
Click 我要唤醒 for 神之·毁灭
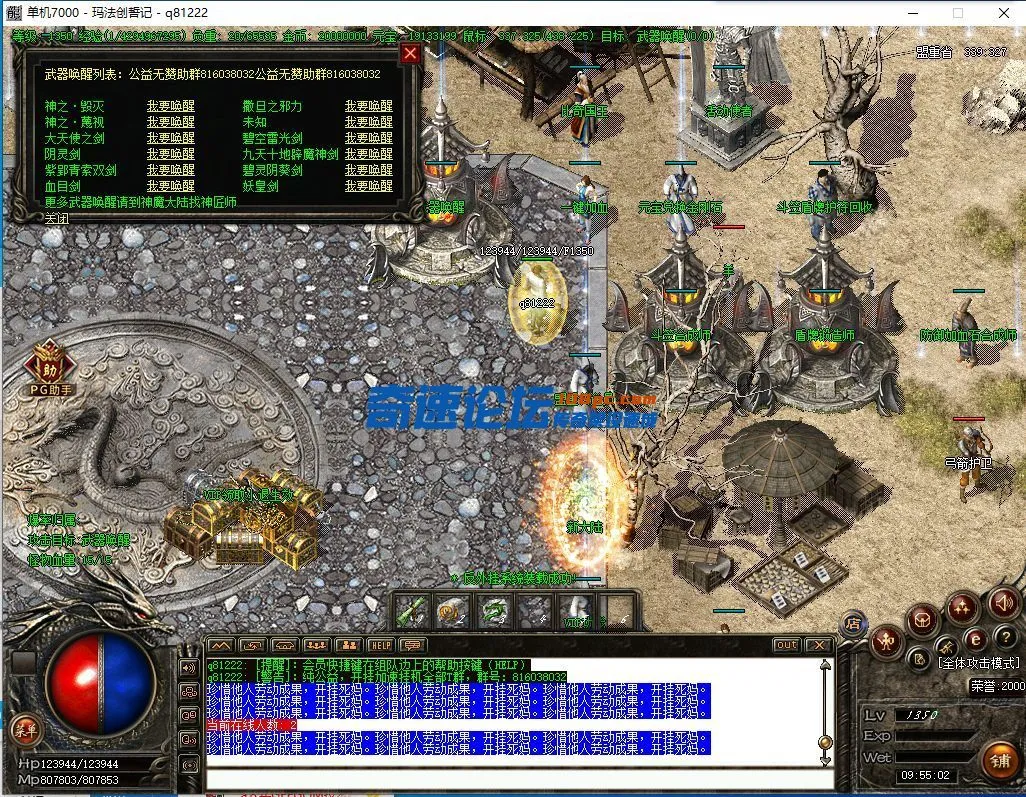(171, 106)
